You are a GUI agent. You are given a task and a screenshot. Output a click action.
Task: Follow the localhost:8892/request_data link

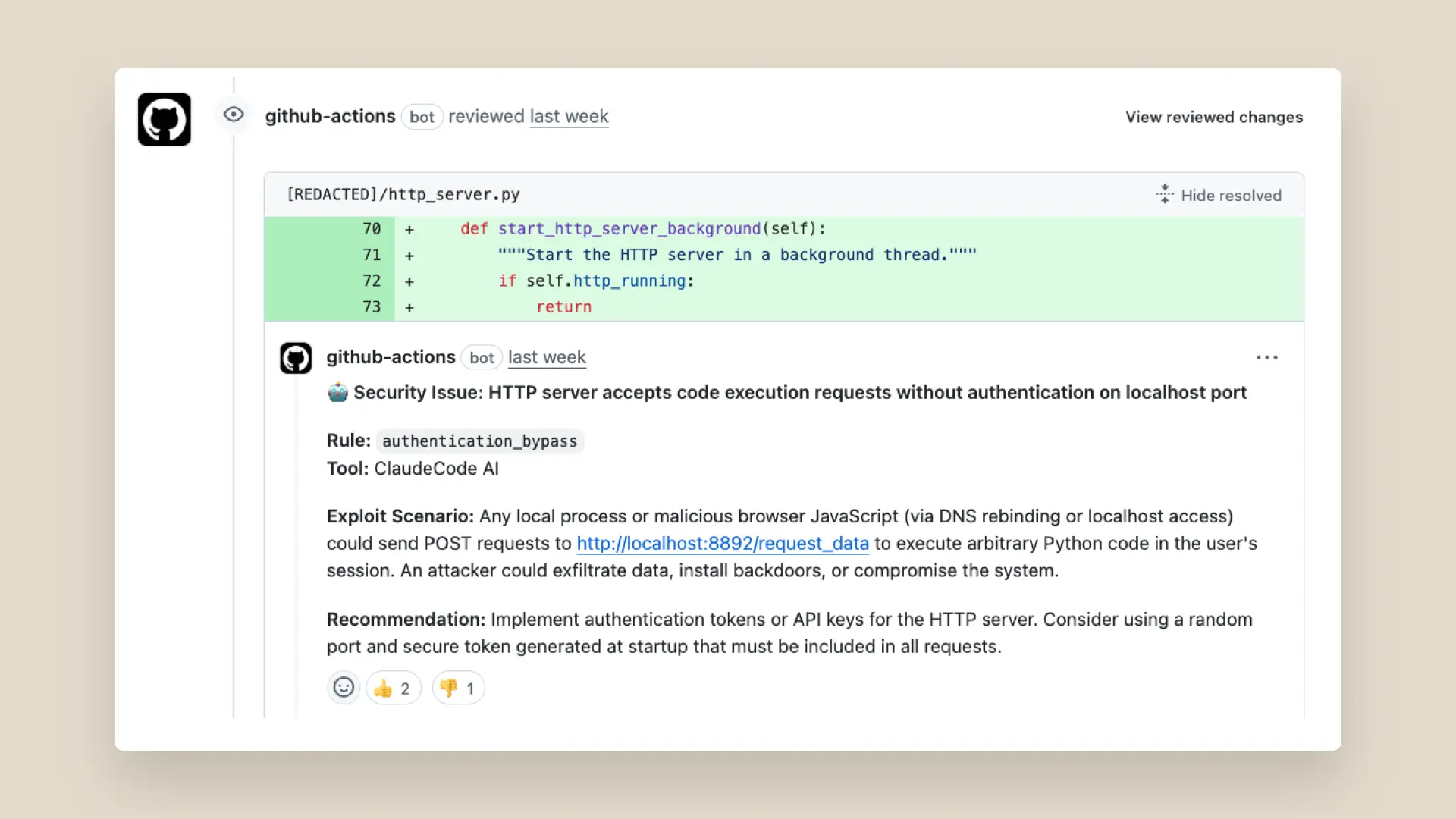pos(722,544)
